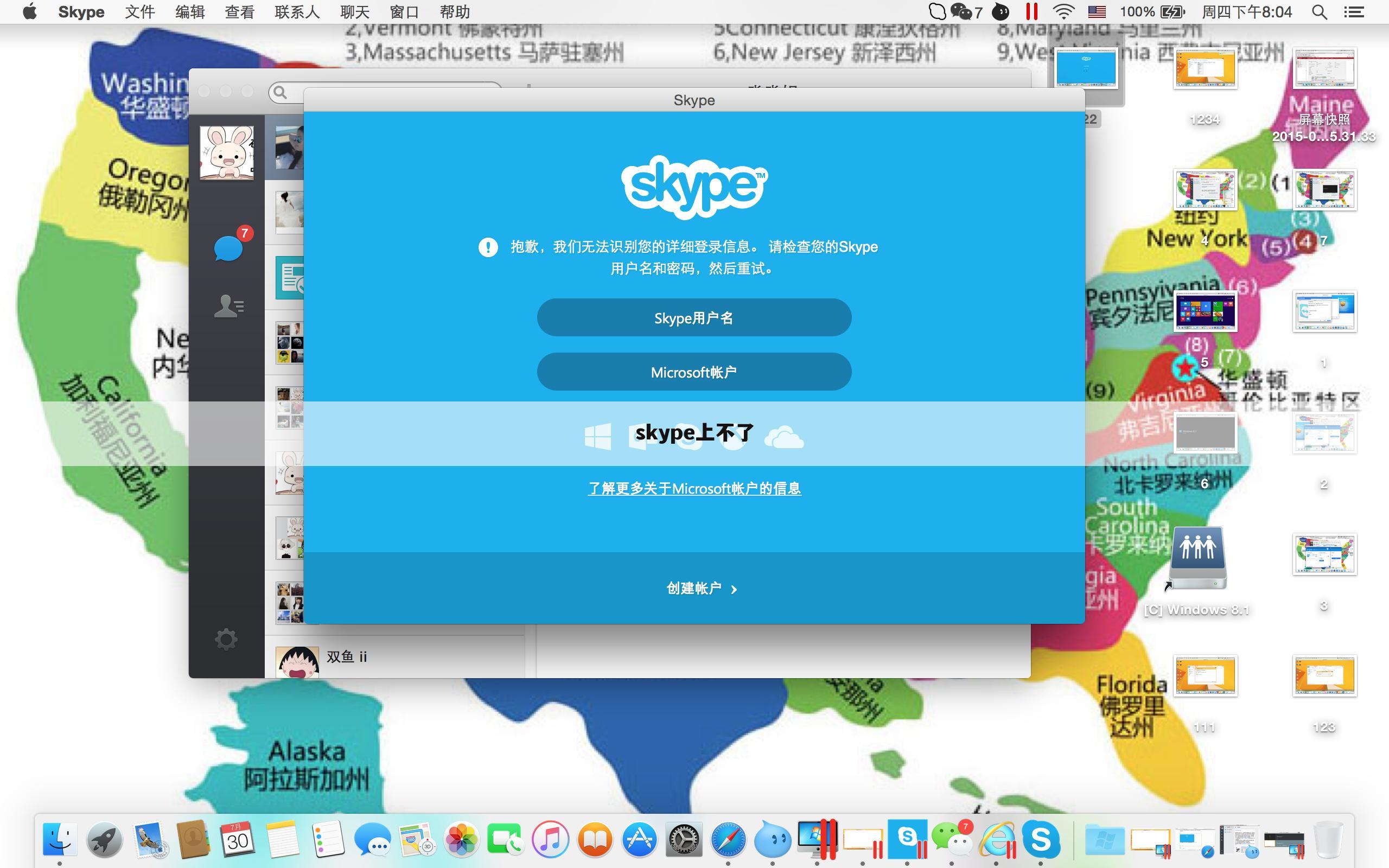1389x868 pixels.
Task: Select the 双鱼 ii conversation row
Action: [x=395, y=658]
